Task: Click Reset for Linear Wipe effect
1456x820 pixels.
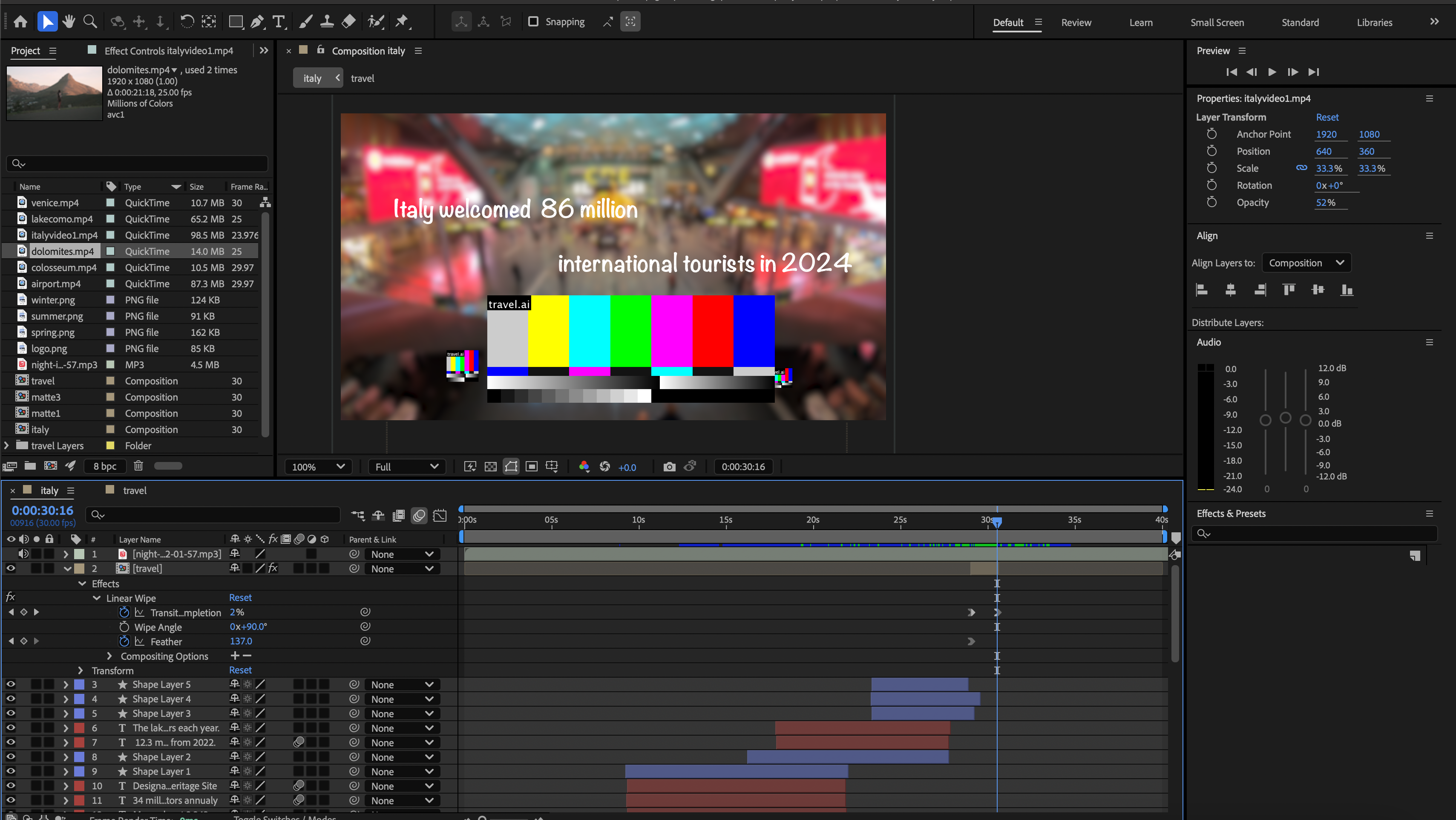Action: (x=240, y=598)
